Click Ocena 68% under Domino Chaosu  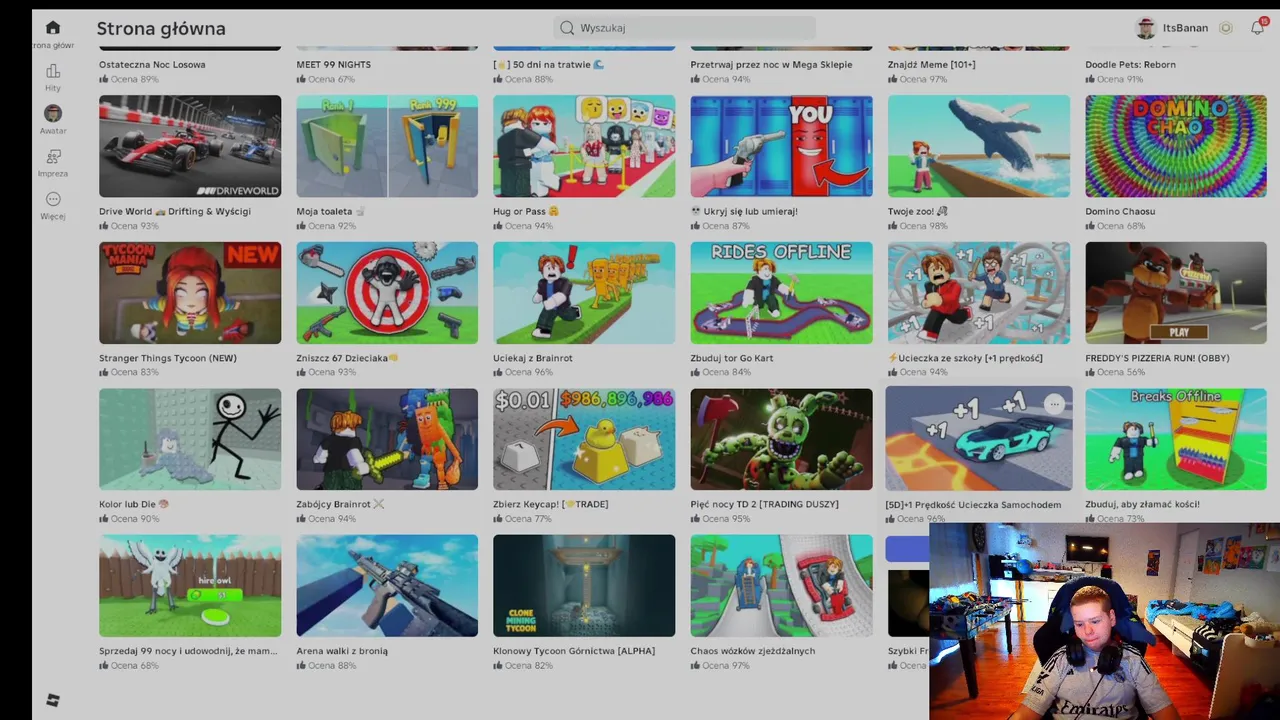coord(1115,226)
